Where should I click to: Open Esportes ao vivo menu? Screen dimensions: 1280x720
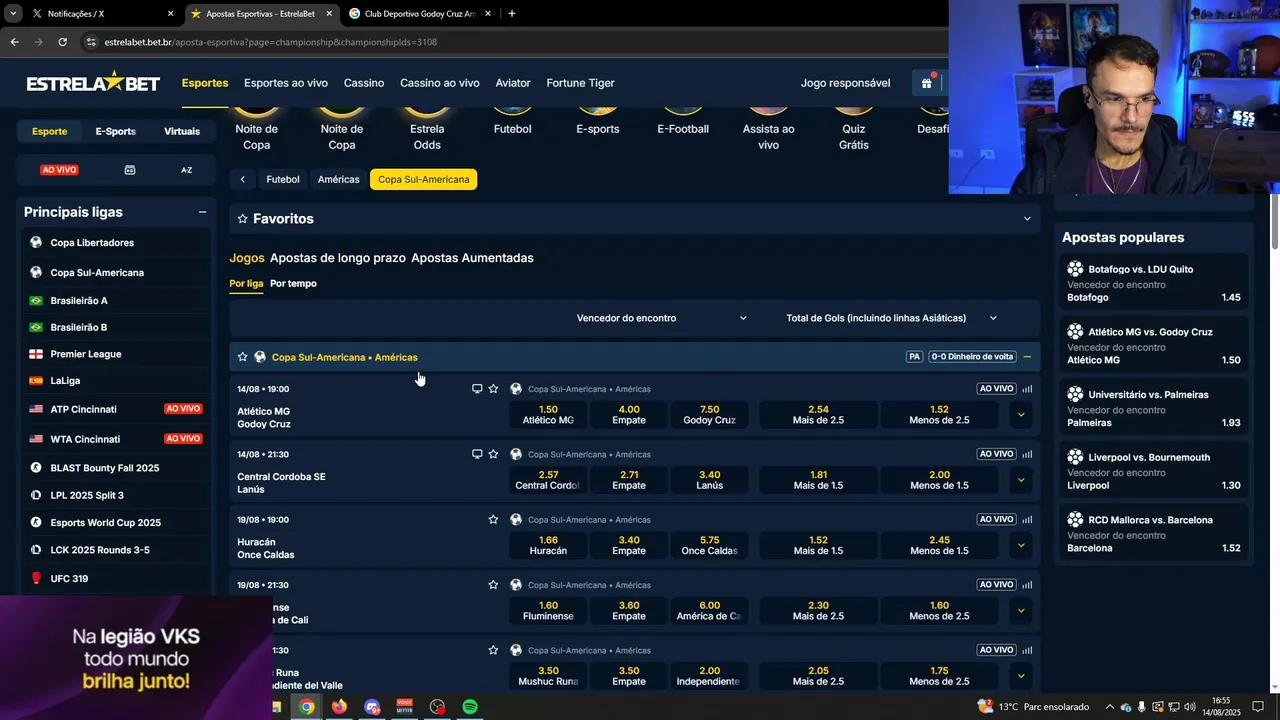pyautogui.click(x=286, y=83)
